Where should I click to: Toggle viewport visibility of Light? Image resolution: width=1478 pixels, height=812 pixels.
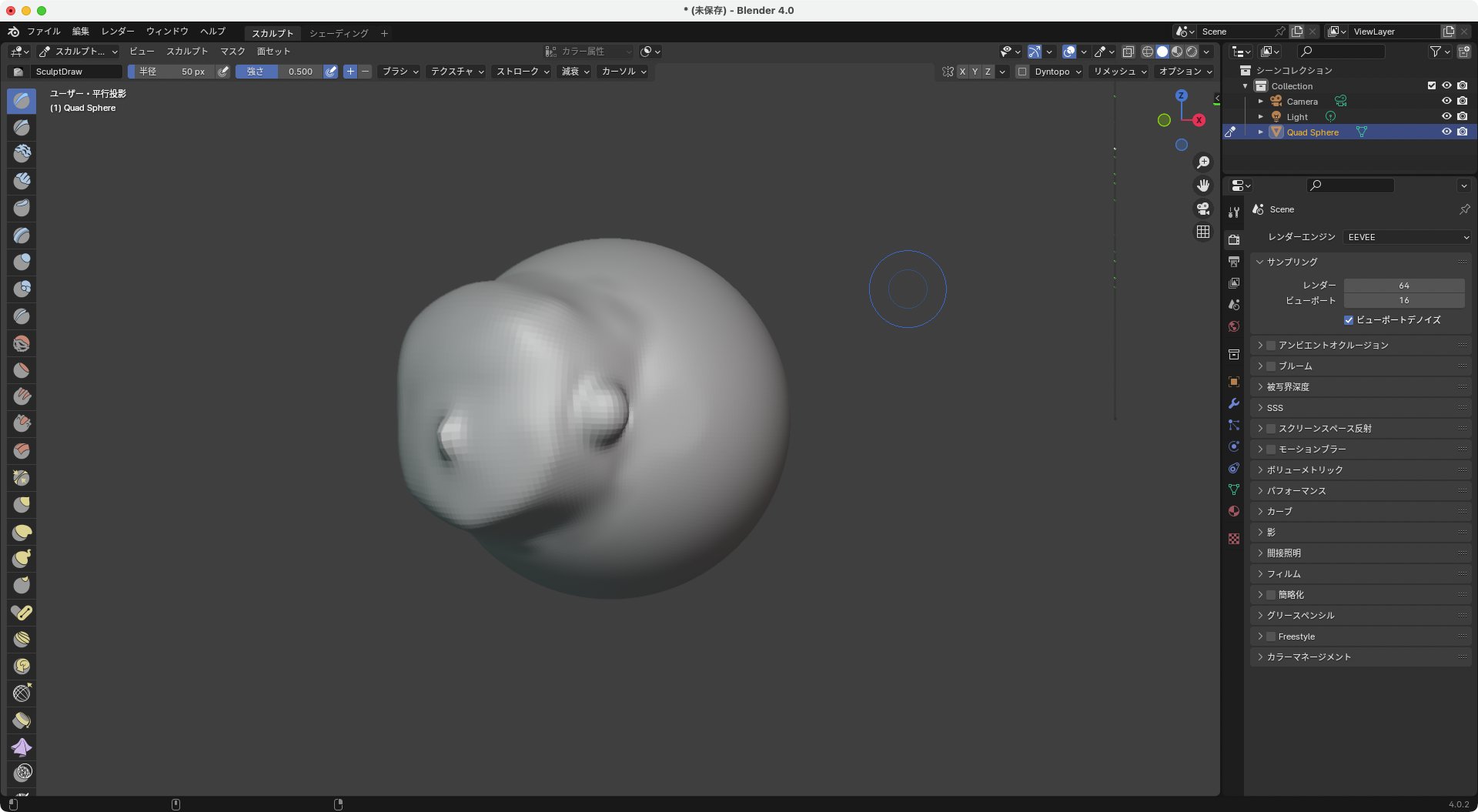point(1446,116)
